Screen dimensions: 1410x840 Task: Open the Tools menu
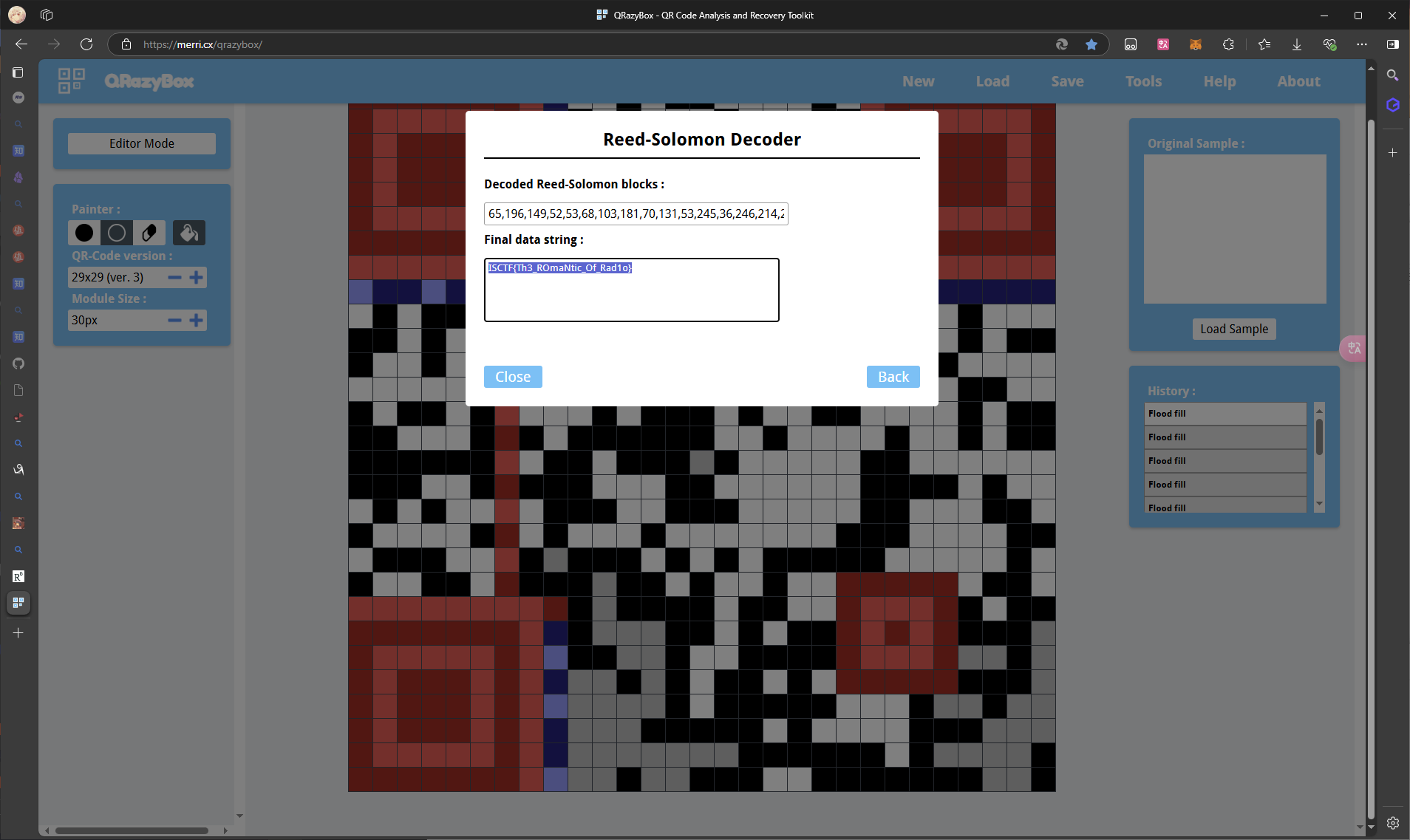pyautogui.click(x=1143, y=81)
